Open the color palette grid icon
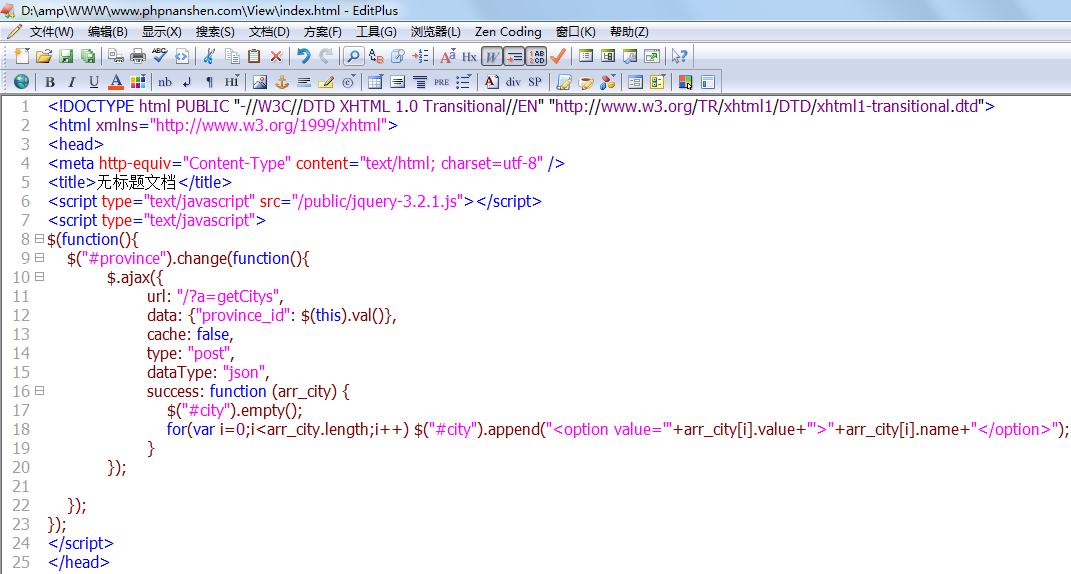The image size is (1071, 574). (138, 82)
